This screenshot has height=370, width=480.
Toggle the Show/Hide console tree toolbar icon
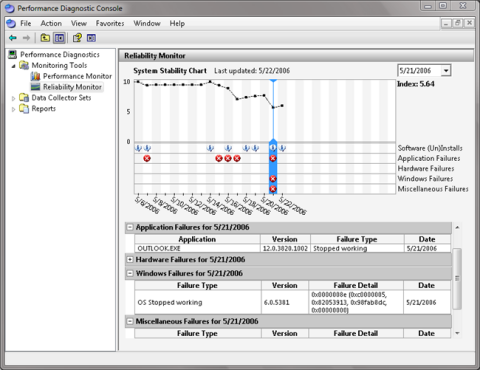pos(59,38)
